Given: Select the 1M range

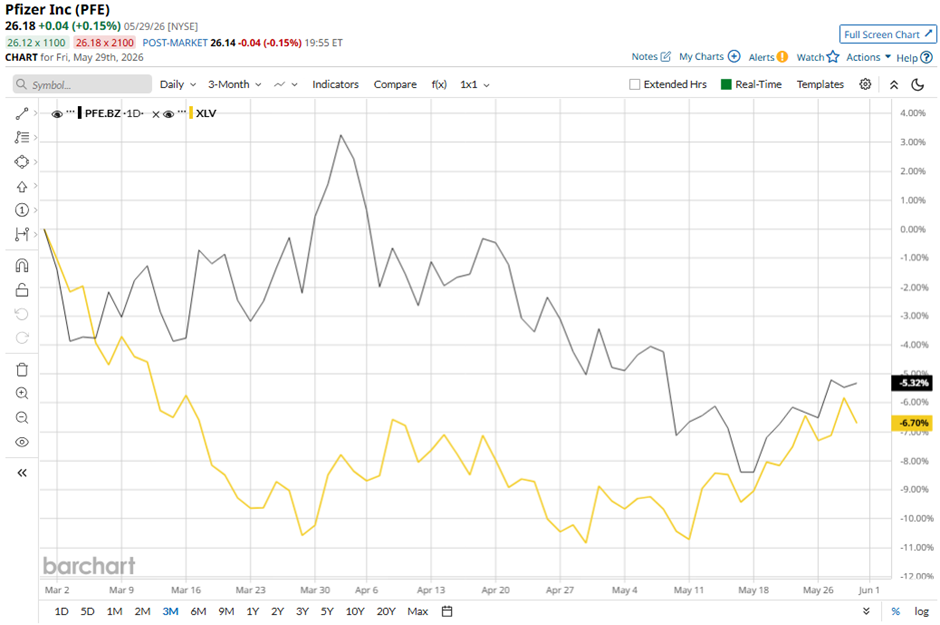Looking at the screenshot, I should pyautogui.click(x=115, y=611).
